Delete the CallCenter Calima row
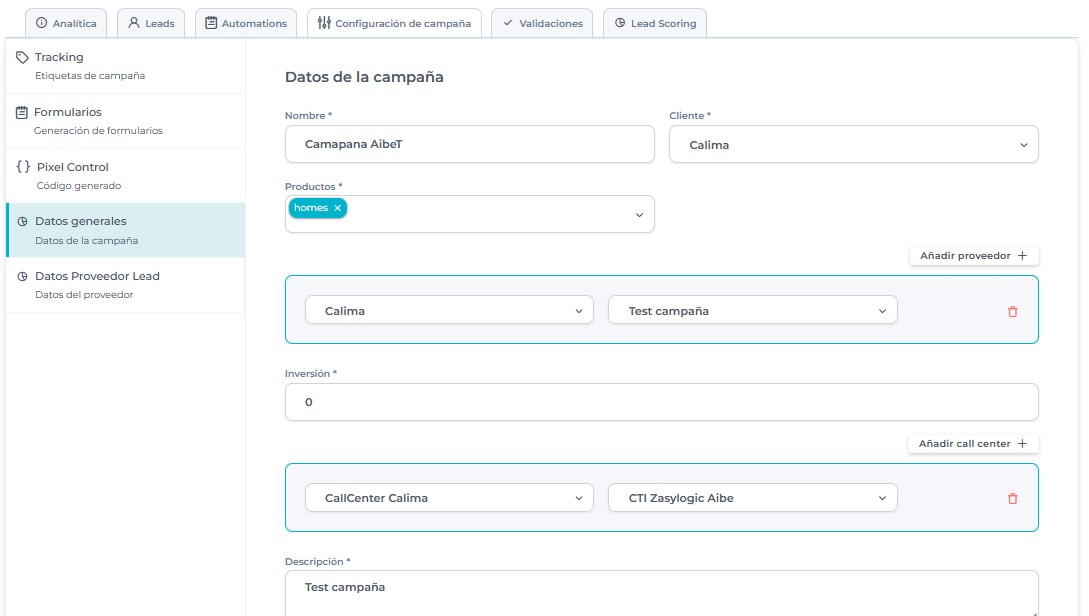 pyautogui.click(x=1012, y=498)
